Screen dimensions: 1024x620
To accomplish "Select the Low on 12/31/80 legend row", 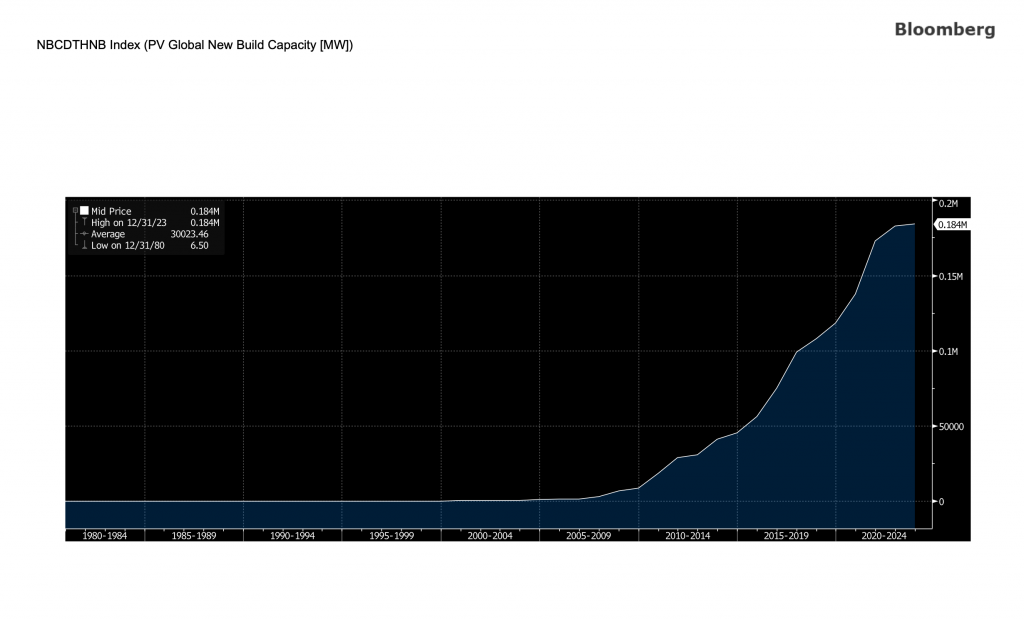I will pos(128,245).
